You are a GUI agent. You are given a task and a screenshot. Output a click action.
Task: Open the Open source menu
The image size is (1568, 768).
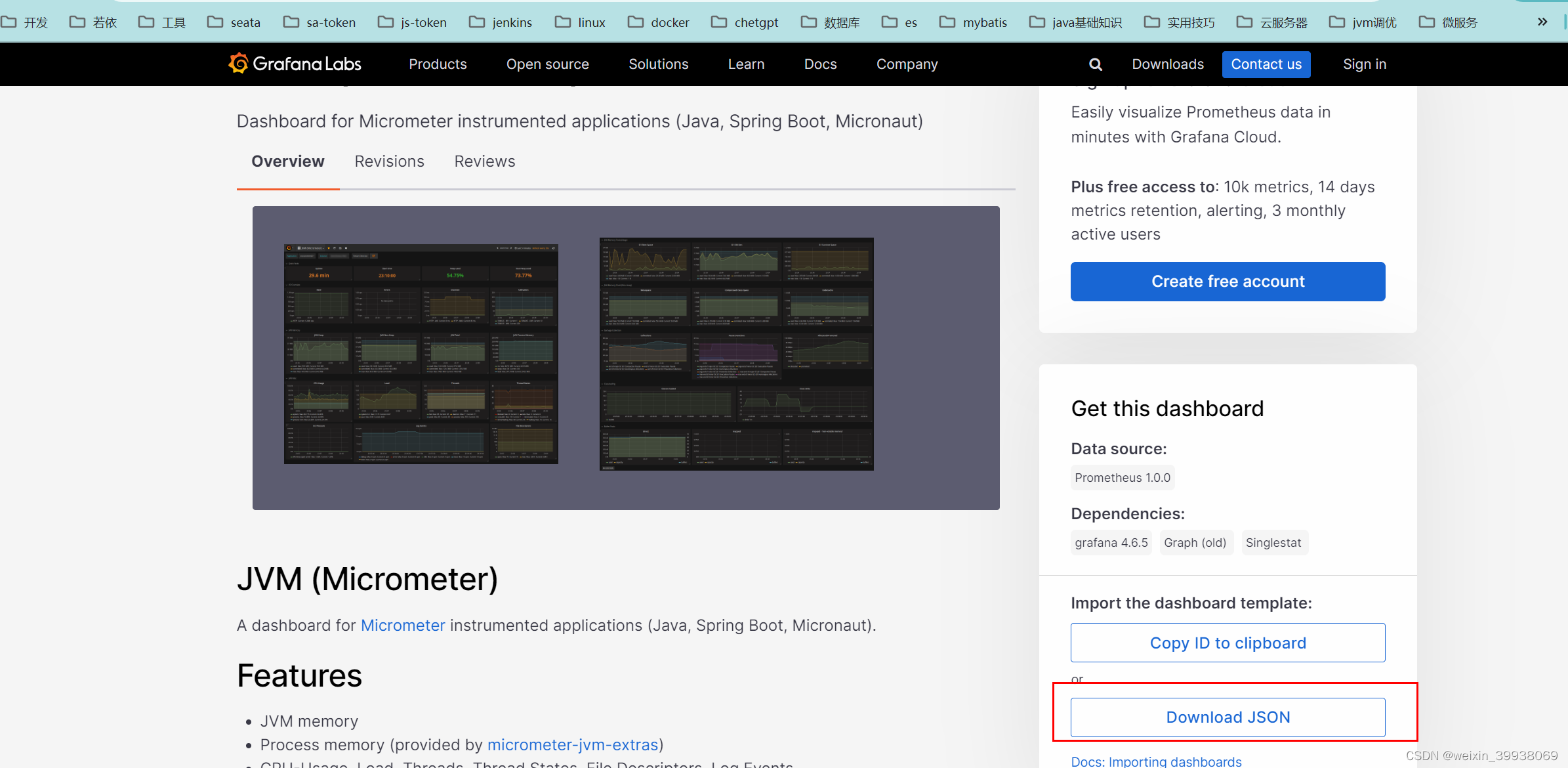(x=547, y=64)
